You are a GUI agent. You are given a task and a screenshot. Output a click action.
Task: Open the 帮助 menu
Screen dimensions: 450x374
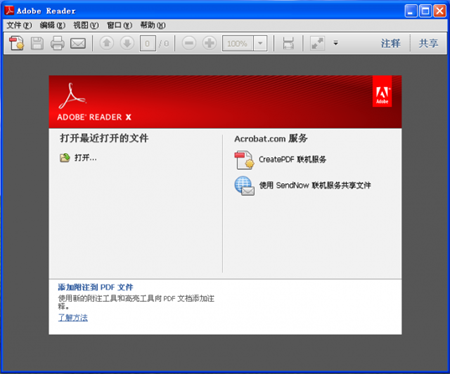coord(153,25)
